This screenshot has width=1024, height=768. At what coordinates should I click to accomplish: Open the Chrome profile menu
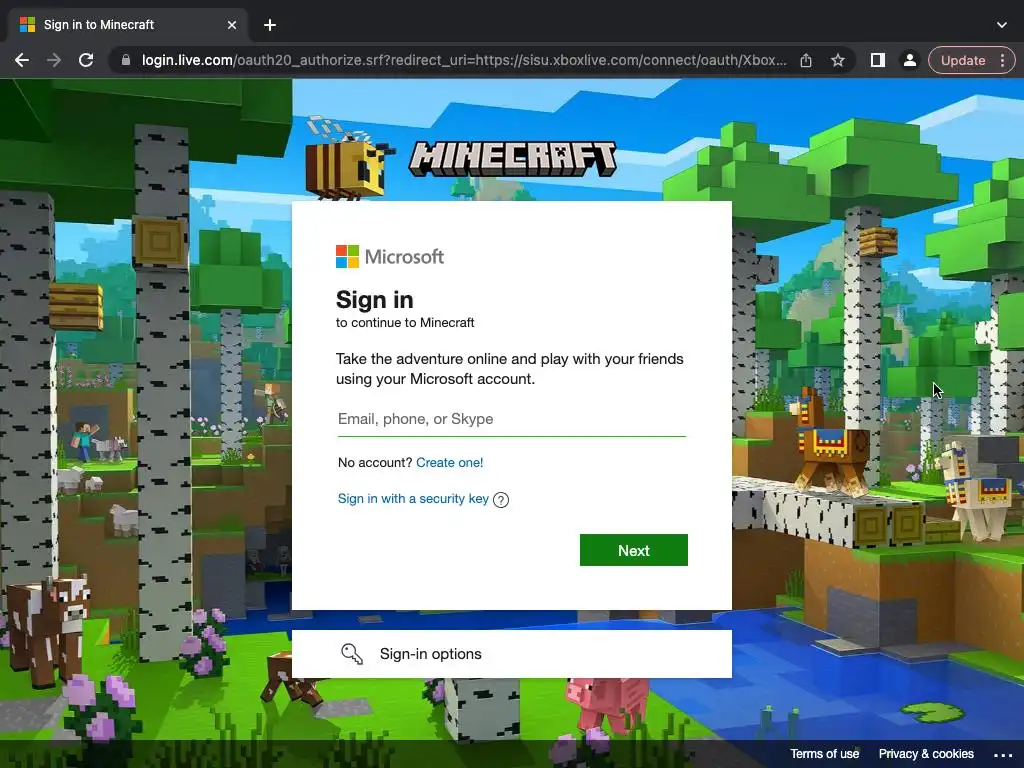pos(909,60)
